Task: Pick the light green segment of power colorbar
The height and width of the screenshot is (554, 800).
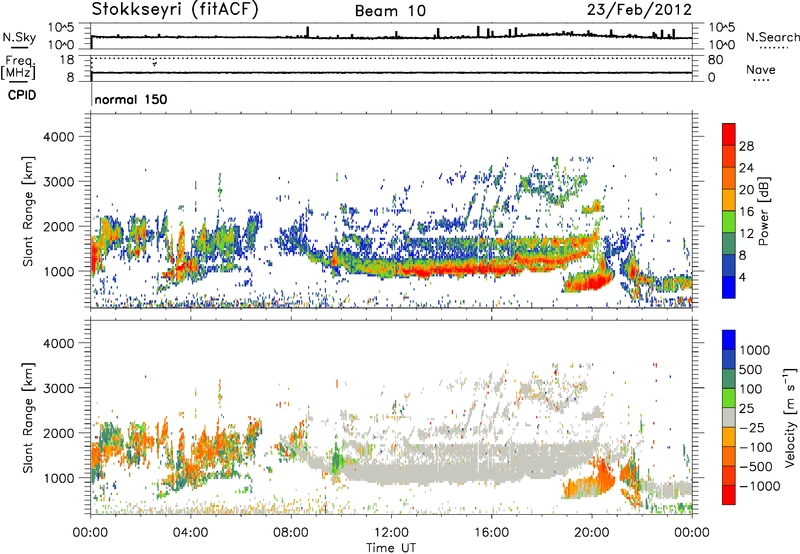Action: (729, 221)
